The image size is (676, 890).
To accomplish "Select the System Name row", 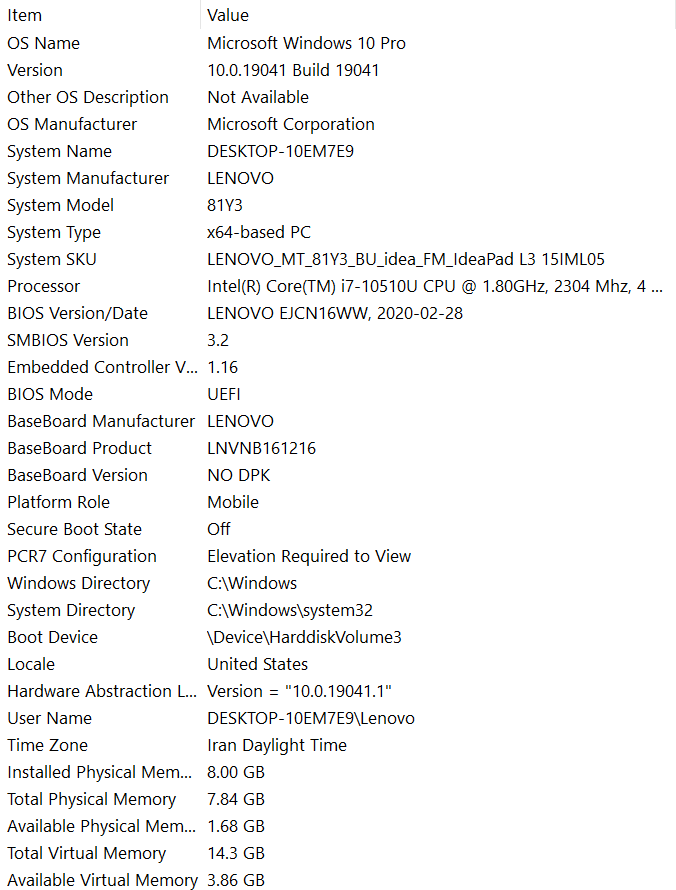I will point(338,152).
